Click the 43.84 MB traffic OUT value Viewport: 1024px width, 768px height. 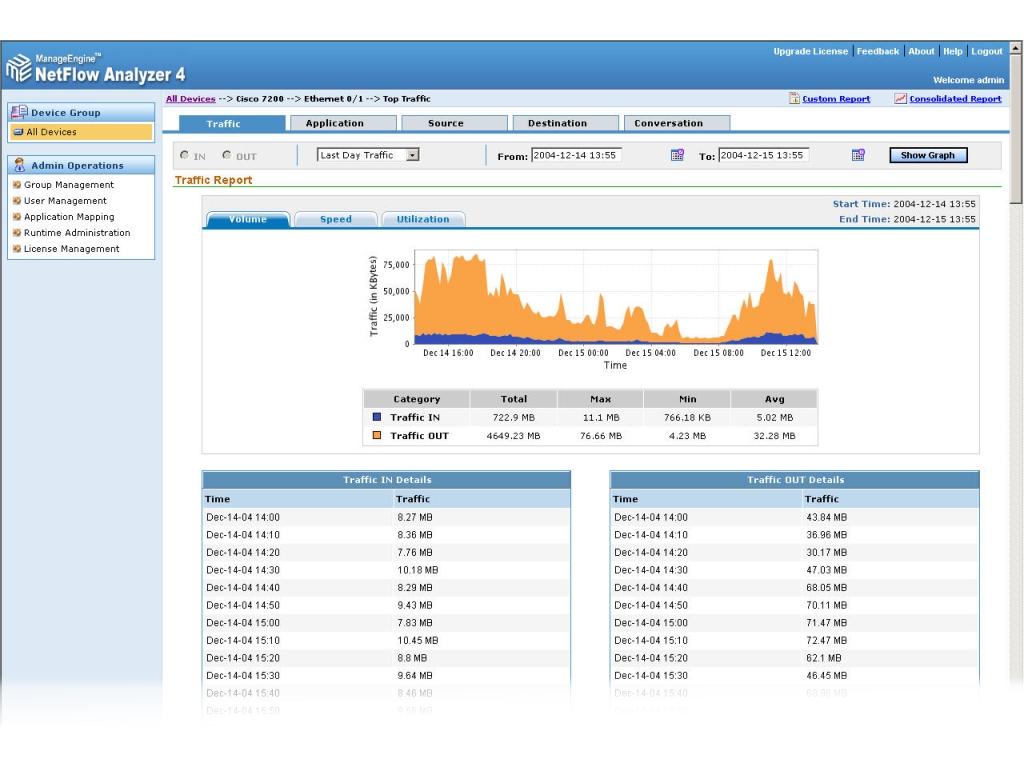(826, 517)
